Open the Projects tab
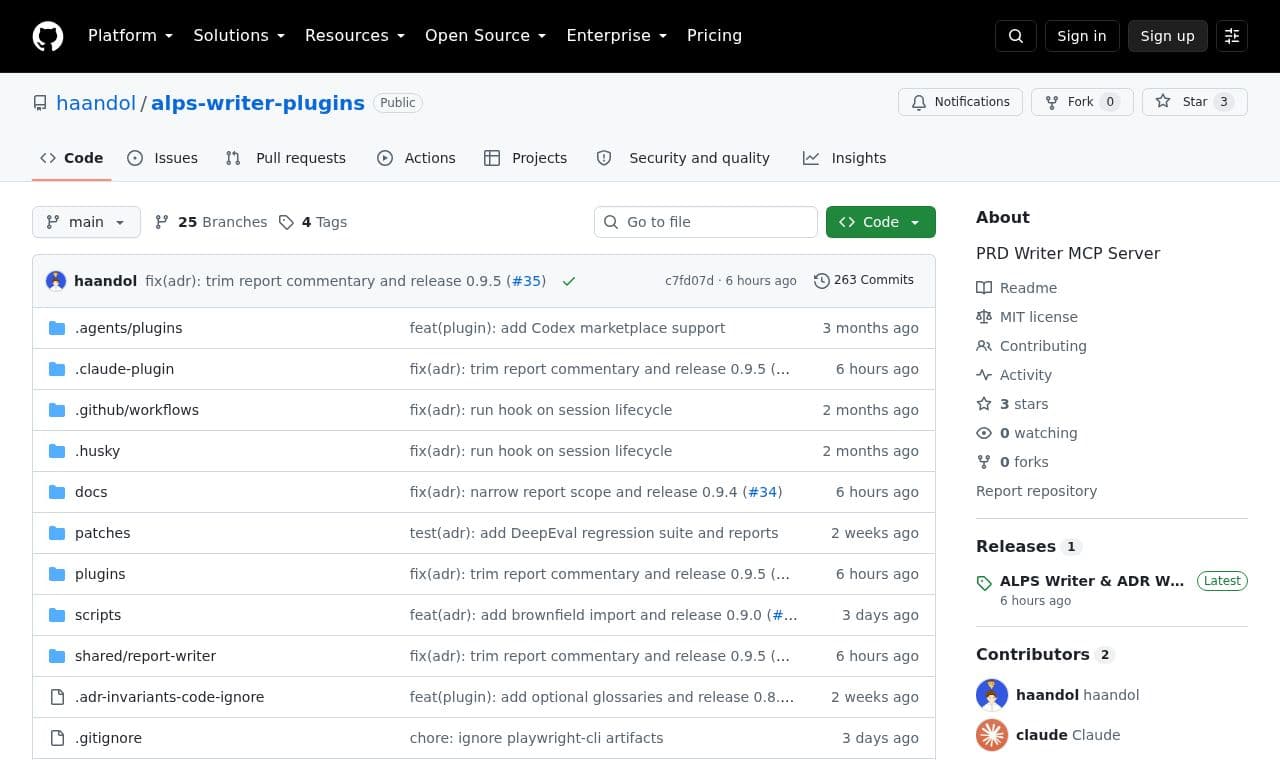The width and height of the screenshot is (1280, 760). tap(525, 158)
